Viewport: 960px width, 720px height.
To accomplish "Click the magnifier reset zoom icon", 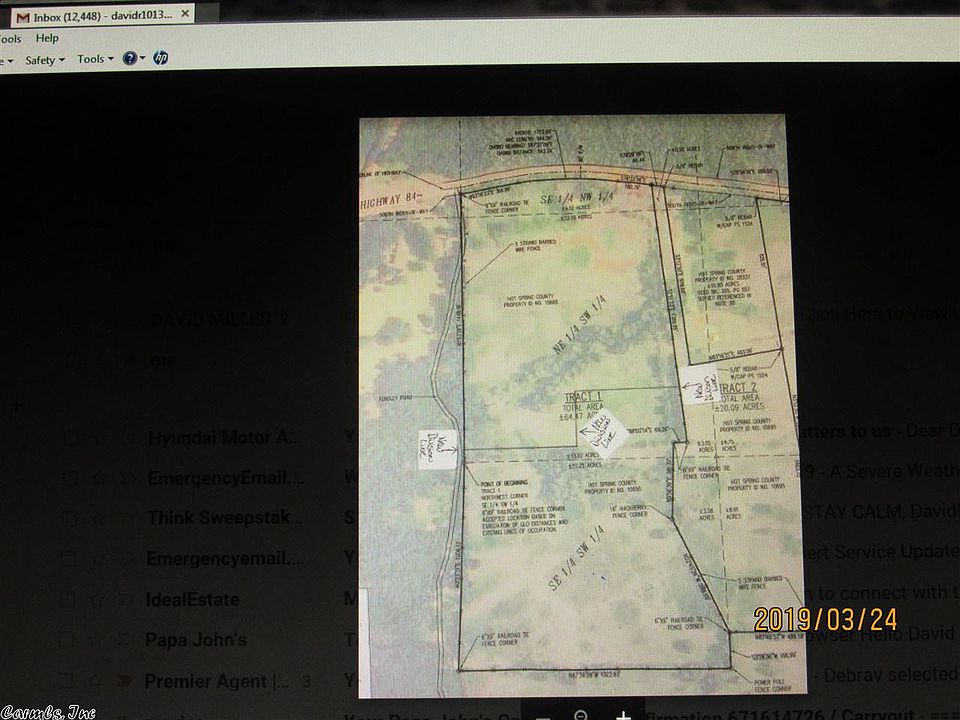I will [x=581, y=716].
